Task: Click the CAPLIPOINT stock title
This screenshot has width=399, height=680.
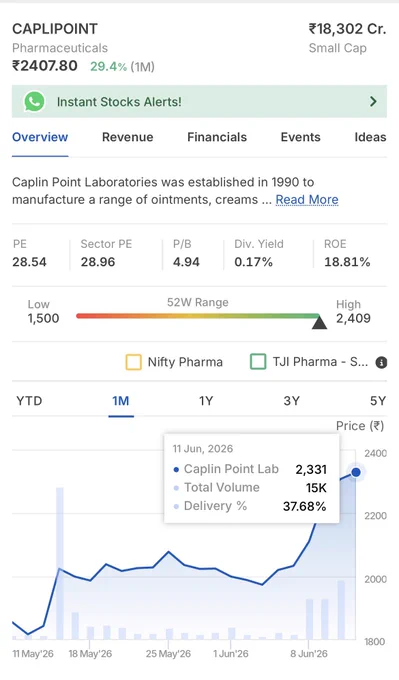Action: [x=55, y=29]
